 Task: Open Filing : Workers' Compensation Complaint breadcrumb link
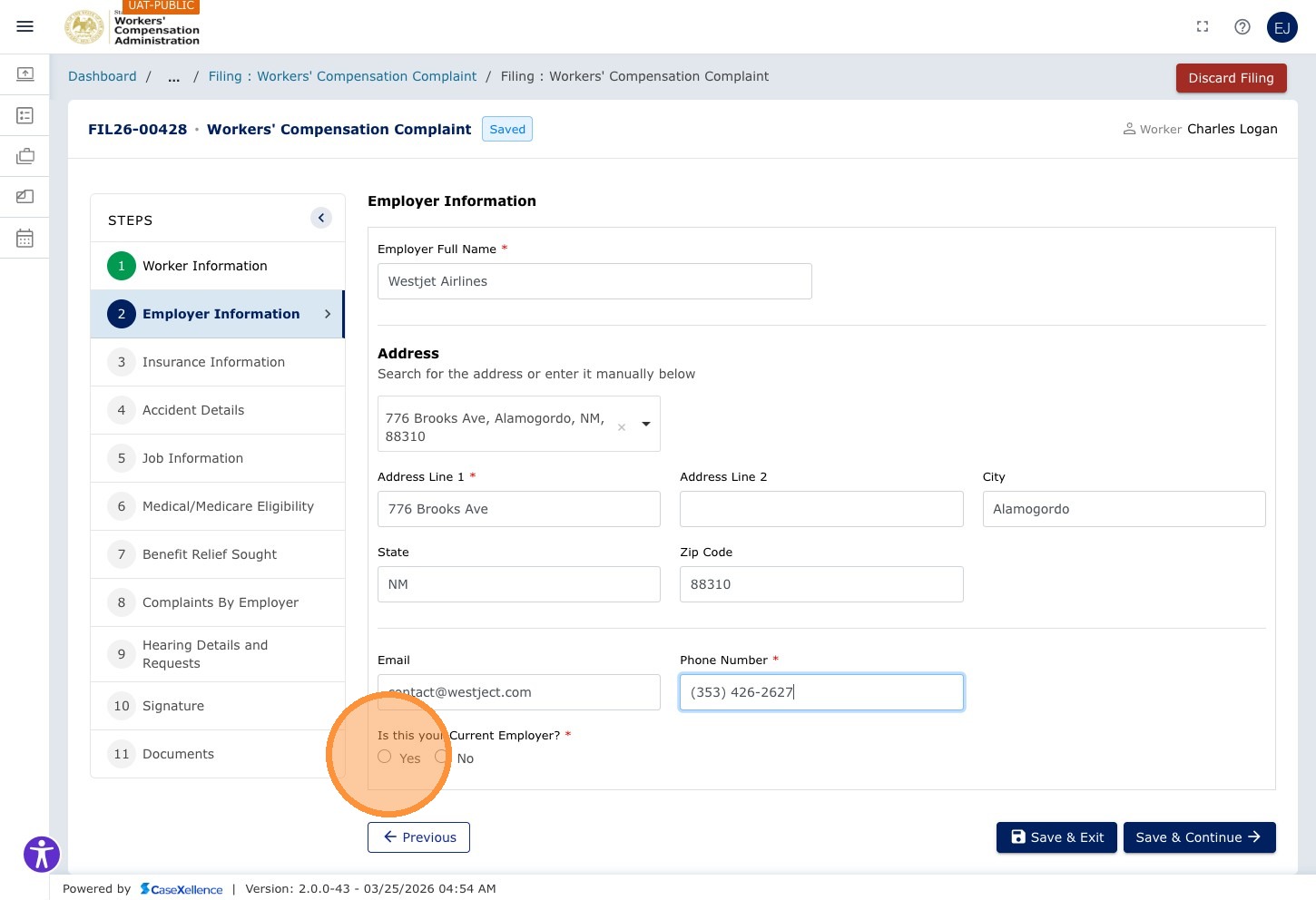click(x=342, y=76)
